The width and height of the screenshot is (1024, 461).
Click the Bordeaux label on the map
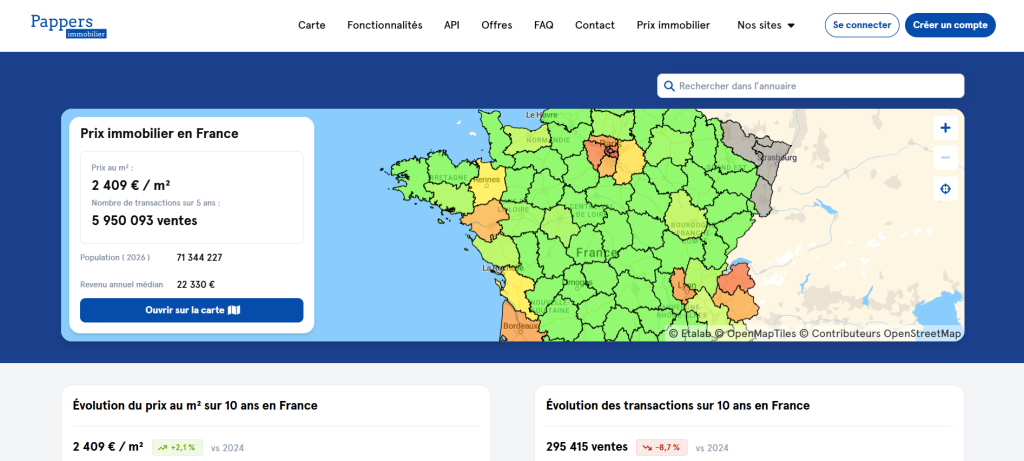[x=521, y=325]
